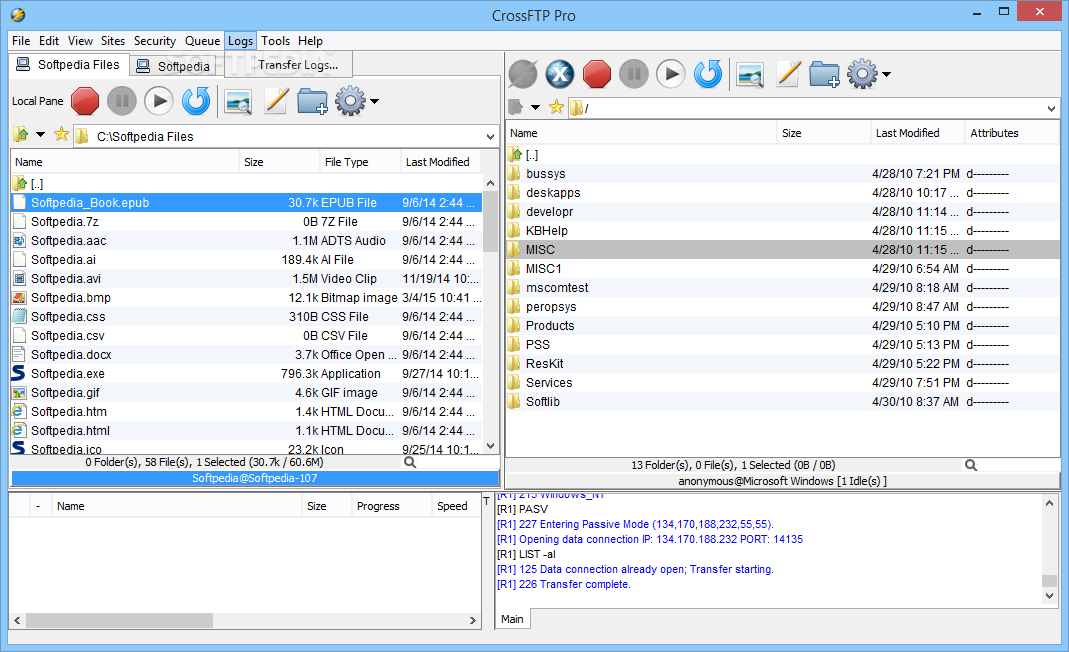
Task: Click the local pane red Stop button
Action: click(x=85, y=102)
